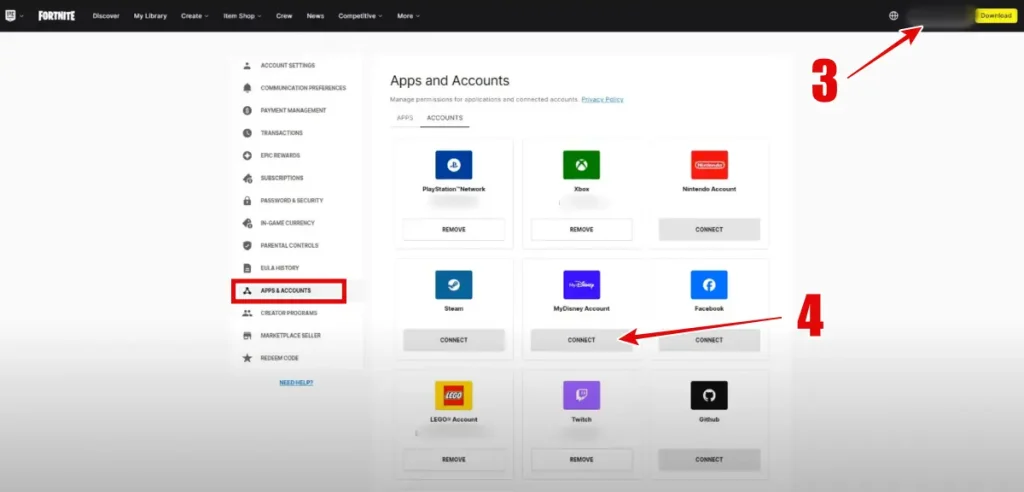Click the Communication Preferences bell icon

click(x=247, y=88)
